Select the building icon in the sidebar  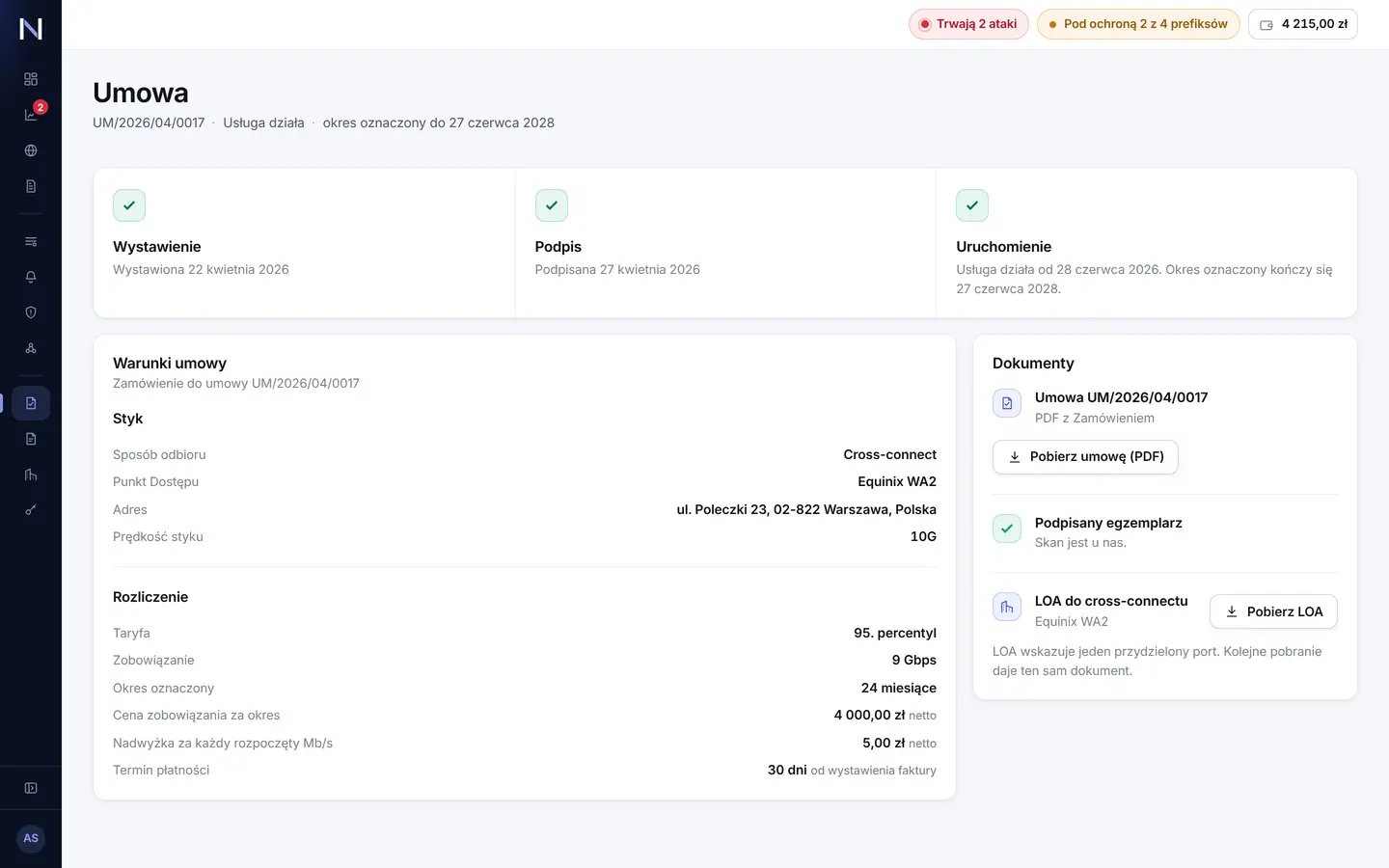pyautogui.click(x=31, y=475)
